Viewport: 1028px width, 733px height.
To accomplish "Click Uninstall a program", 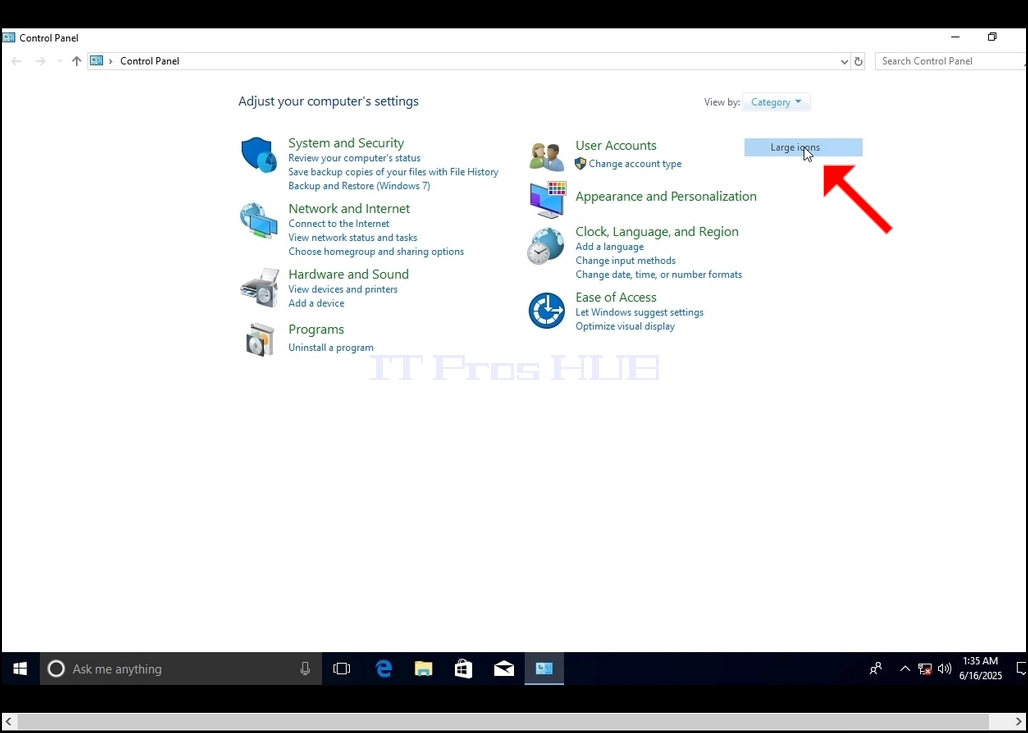I will (x=331, y=347).
